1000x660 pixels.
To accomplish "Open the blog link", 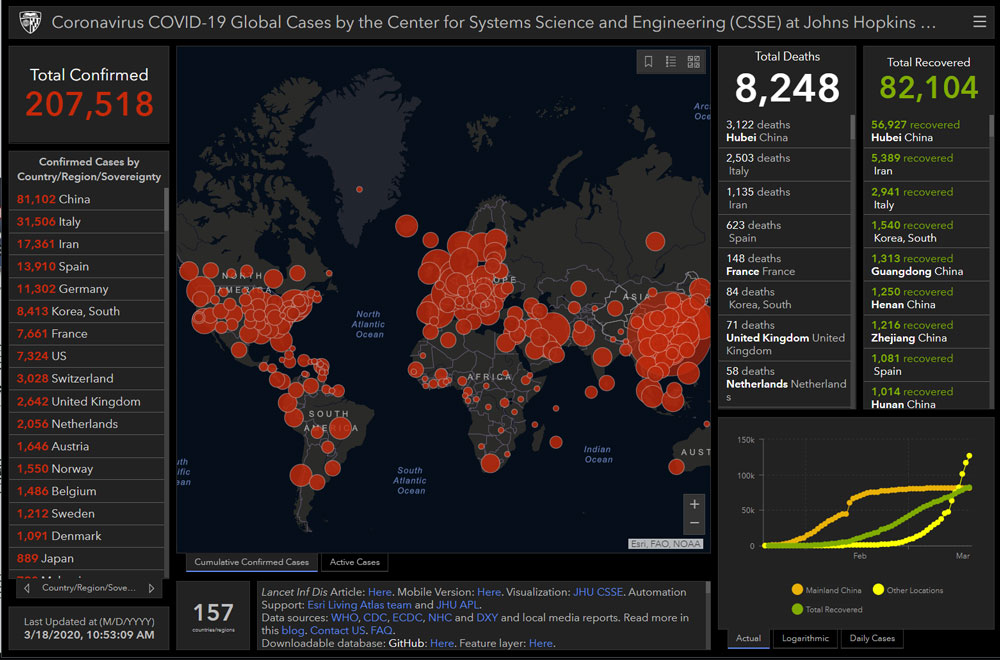I will pyautogui.click(x=293, y=630).
